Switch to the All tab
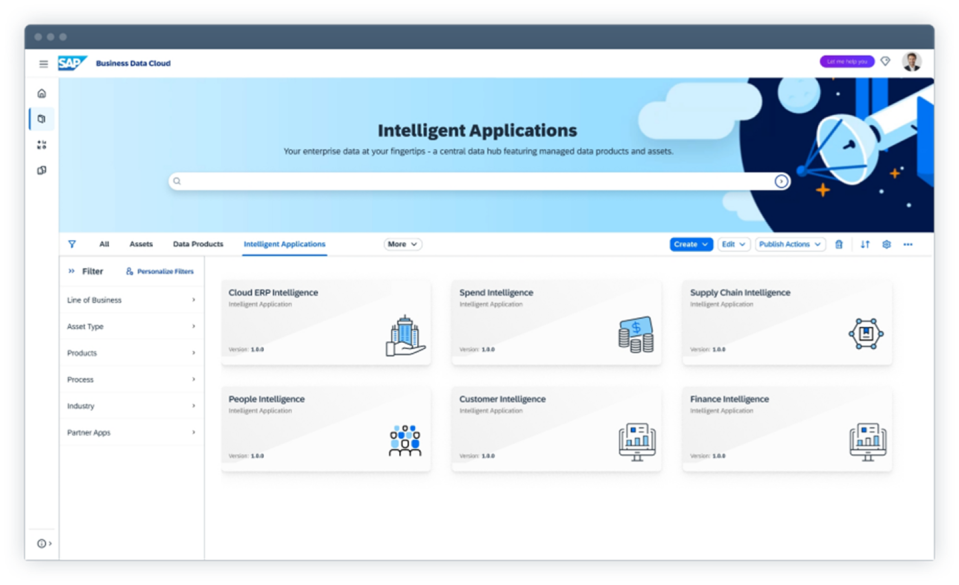This screenshot has width=959, height=585. tap(104, 244)
